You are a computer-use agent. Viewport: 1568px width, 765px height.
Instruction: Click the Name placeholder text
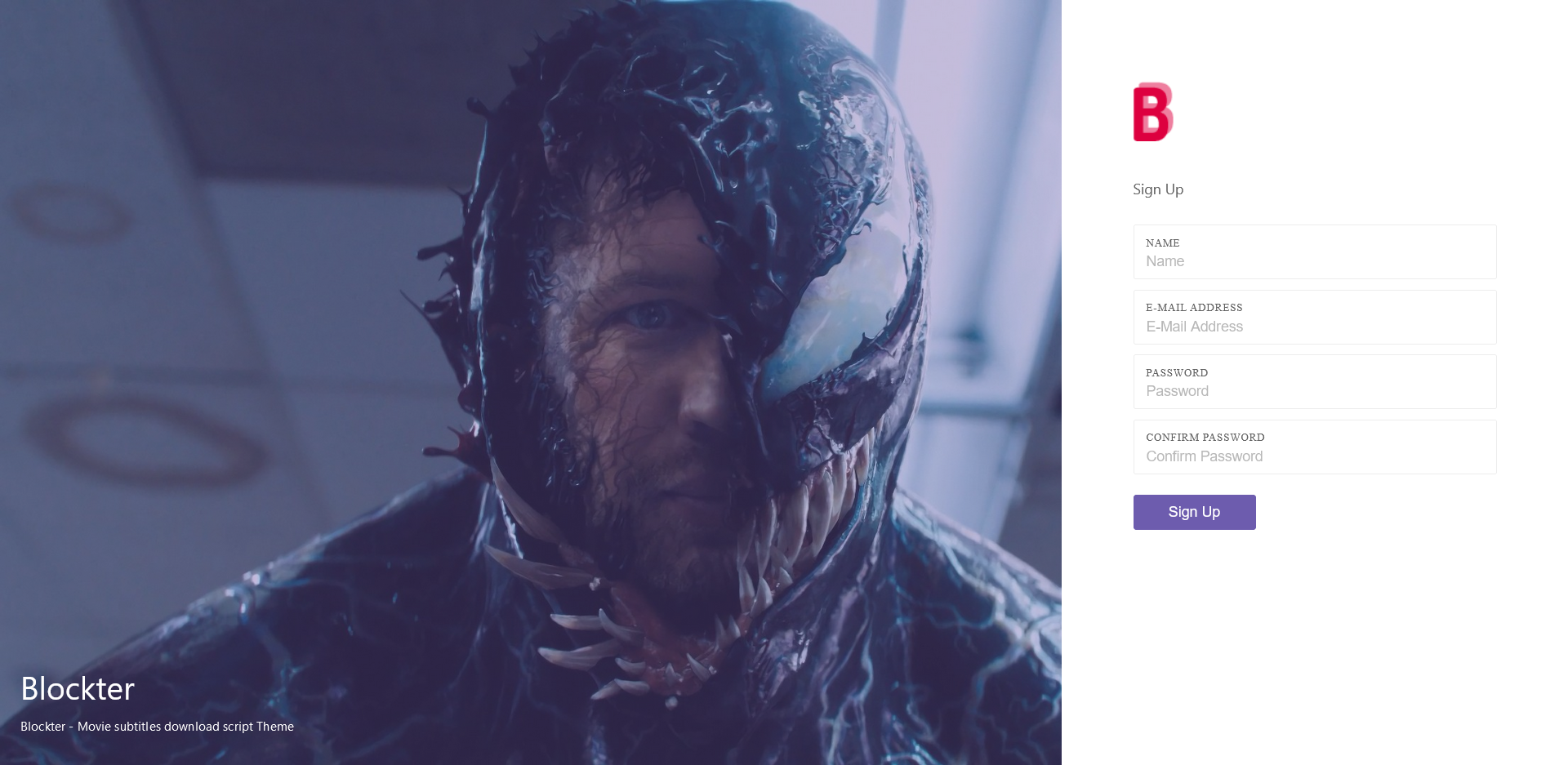point(1165,261)
